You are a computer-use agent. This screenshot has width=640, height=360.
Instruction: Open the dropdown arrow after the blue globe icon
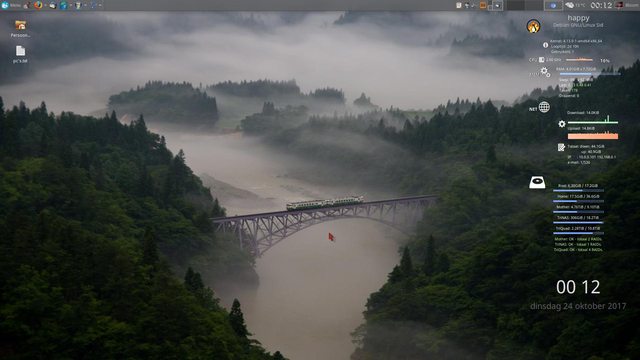(71, 5)
